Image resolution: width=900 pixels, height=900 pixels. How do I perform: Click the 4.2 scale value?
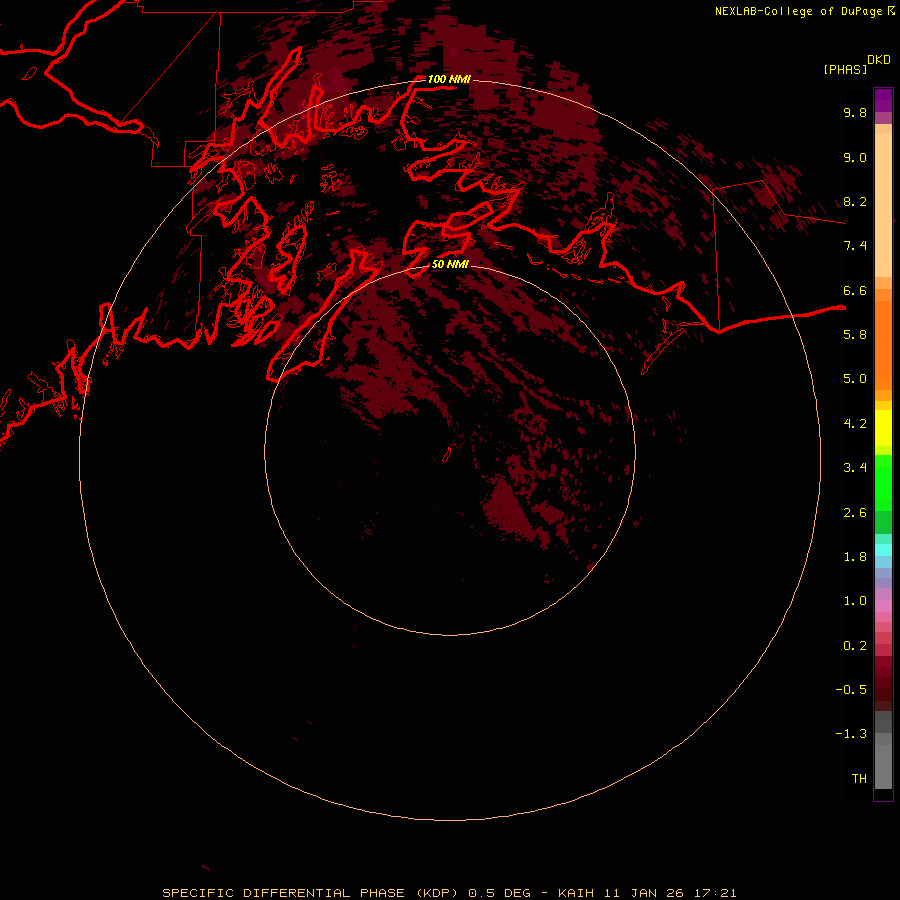855,424
